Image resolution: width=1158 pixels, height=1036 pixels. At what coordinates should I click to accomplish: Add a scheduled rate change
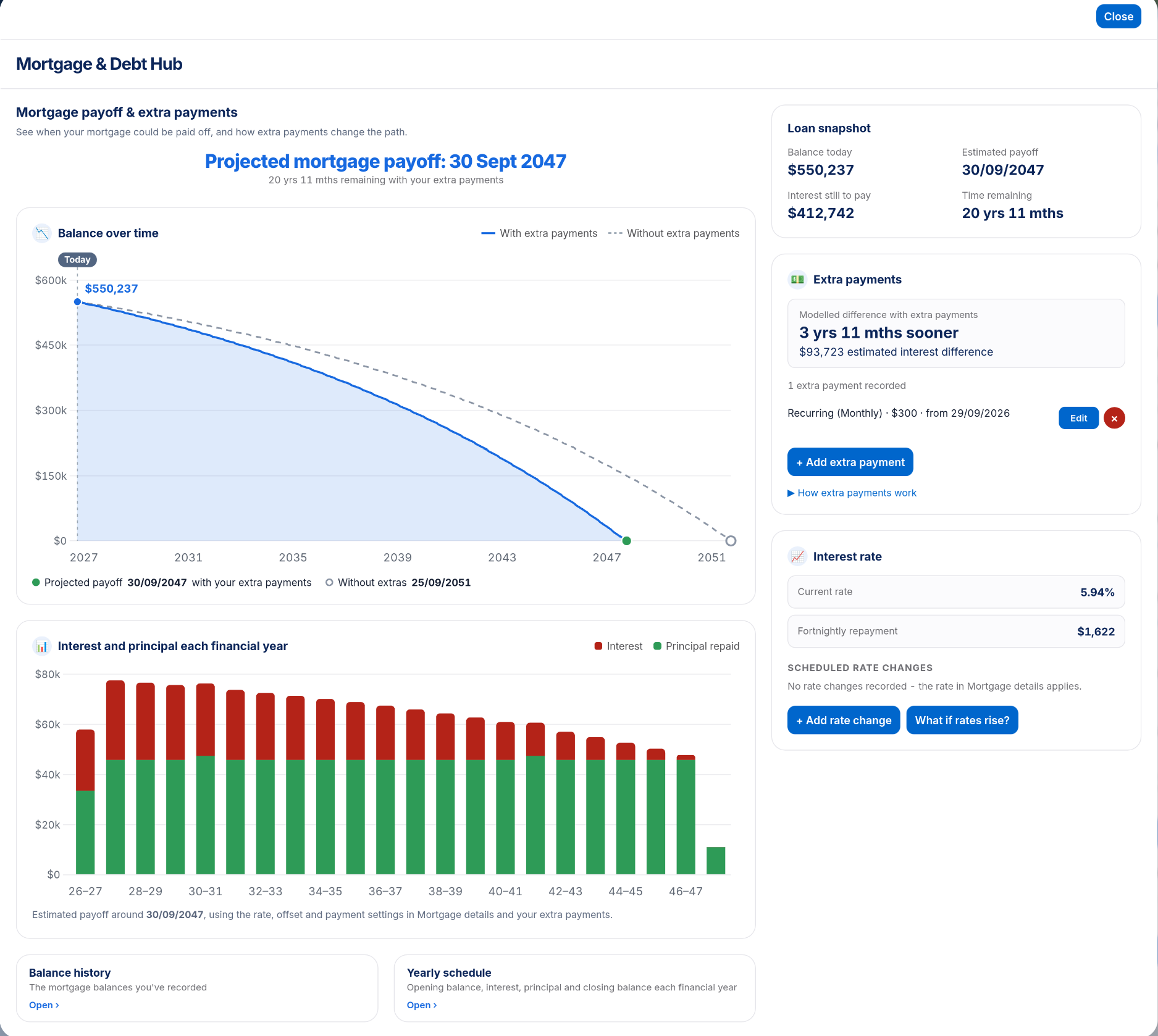pos(843,720)
